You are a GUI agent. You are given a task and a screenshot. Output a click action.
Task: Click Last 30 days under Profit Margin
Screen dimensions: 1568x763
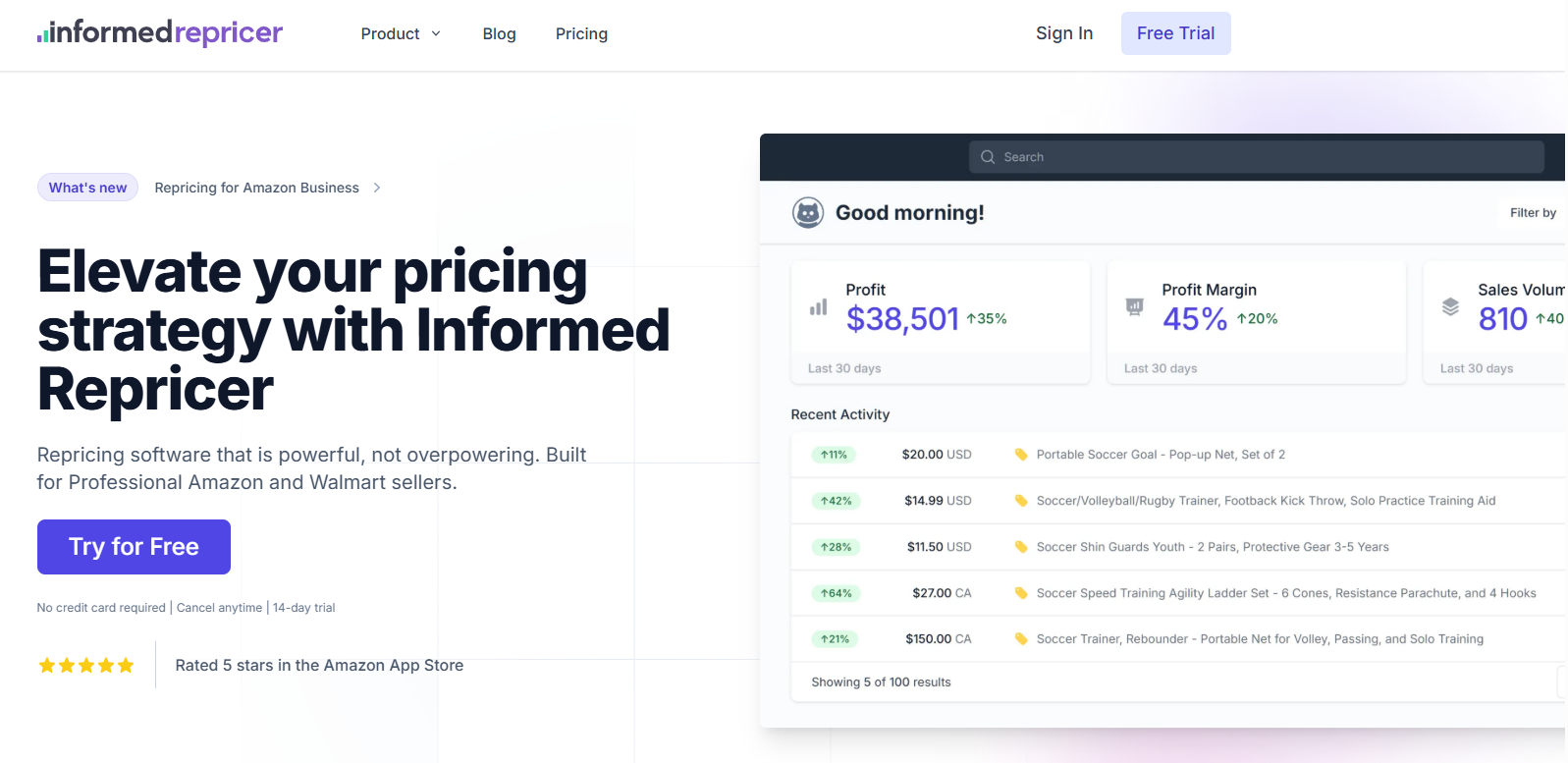coord(1161,368)
